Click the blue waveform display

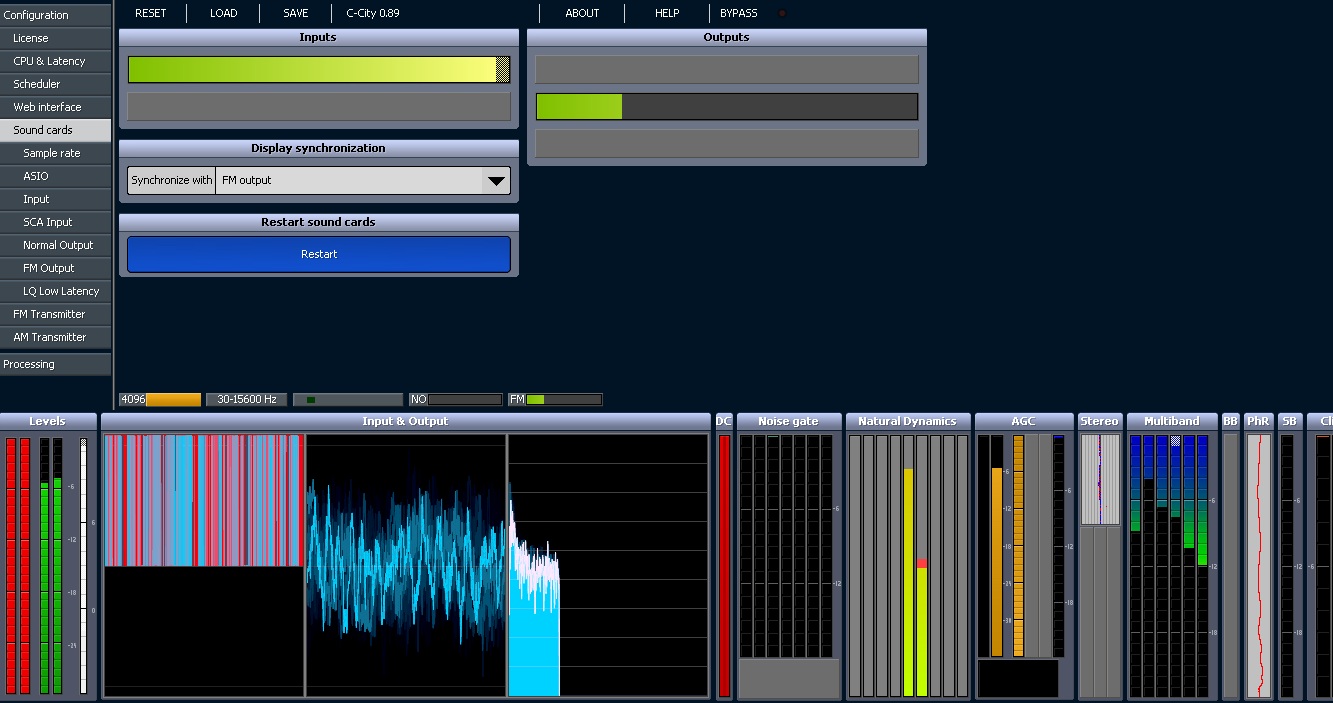[x=406, y=565]
